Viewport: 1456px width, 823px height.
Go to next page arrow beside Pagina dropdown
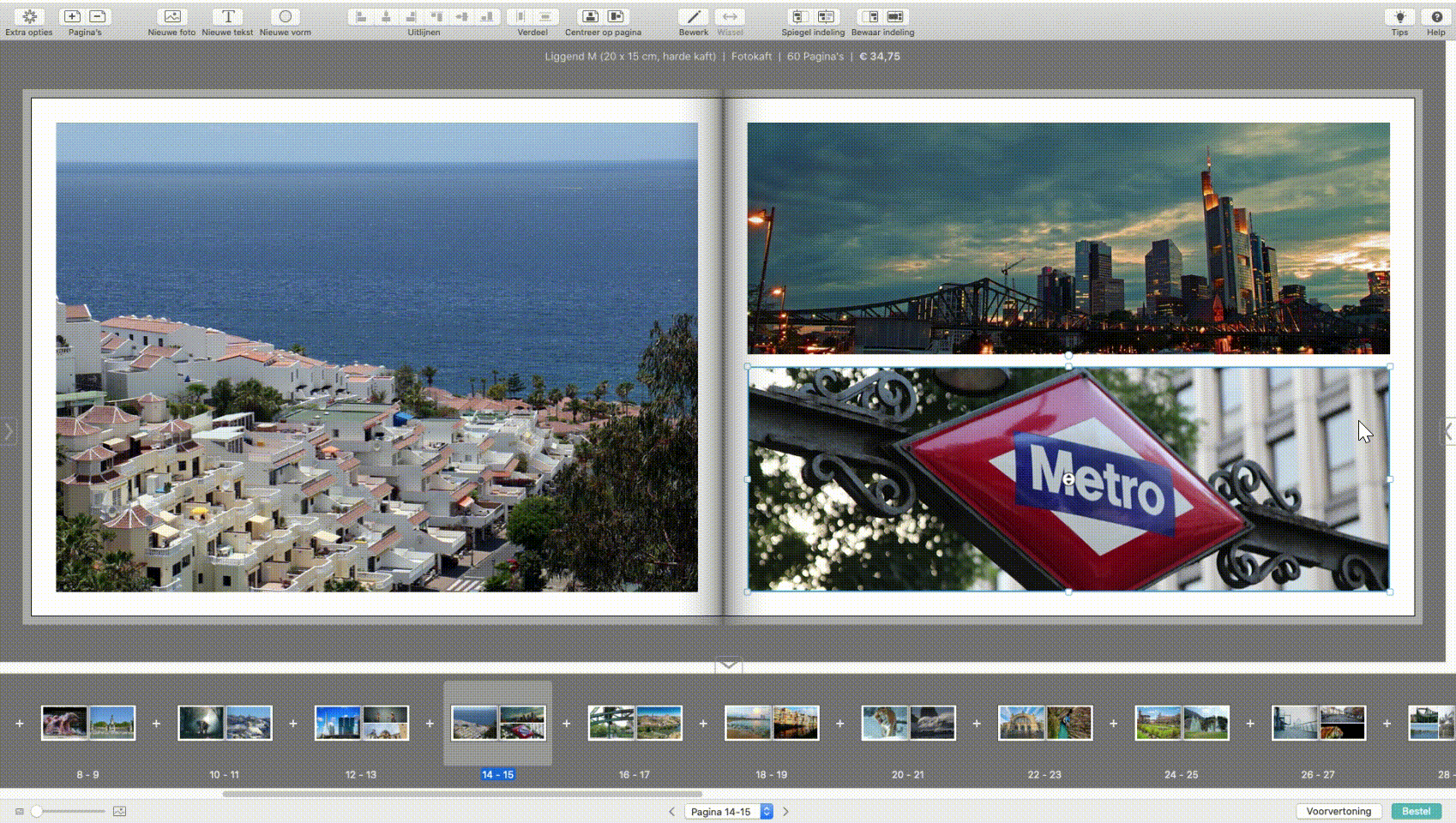point(785,812)
